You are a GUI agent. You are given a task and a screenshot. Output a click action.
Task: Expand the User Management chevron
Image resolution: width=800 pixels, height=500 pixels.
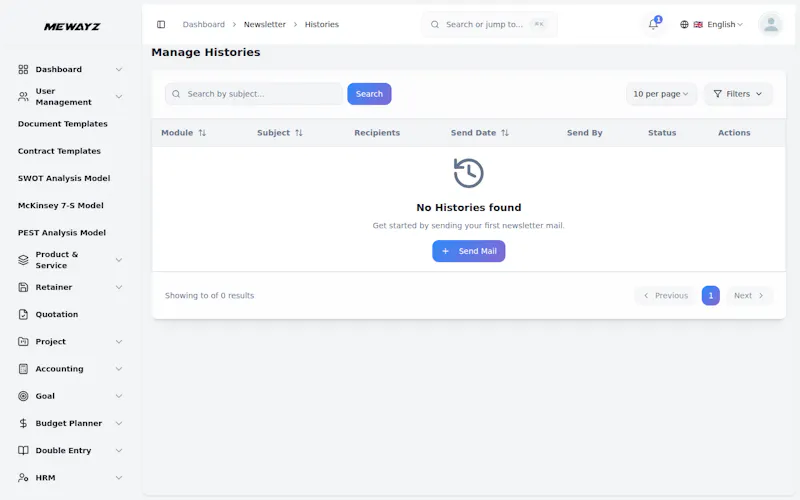[119, 96]
